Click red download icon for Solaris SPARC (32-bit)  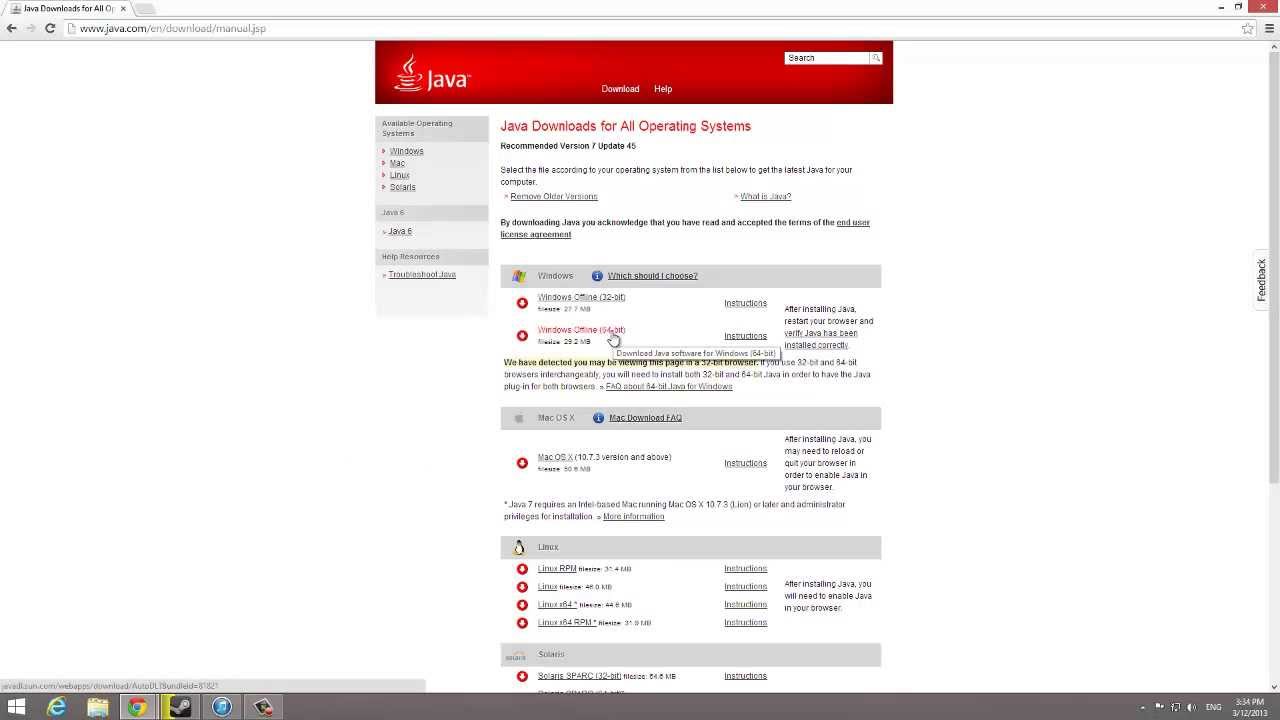point(522,676)
